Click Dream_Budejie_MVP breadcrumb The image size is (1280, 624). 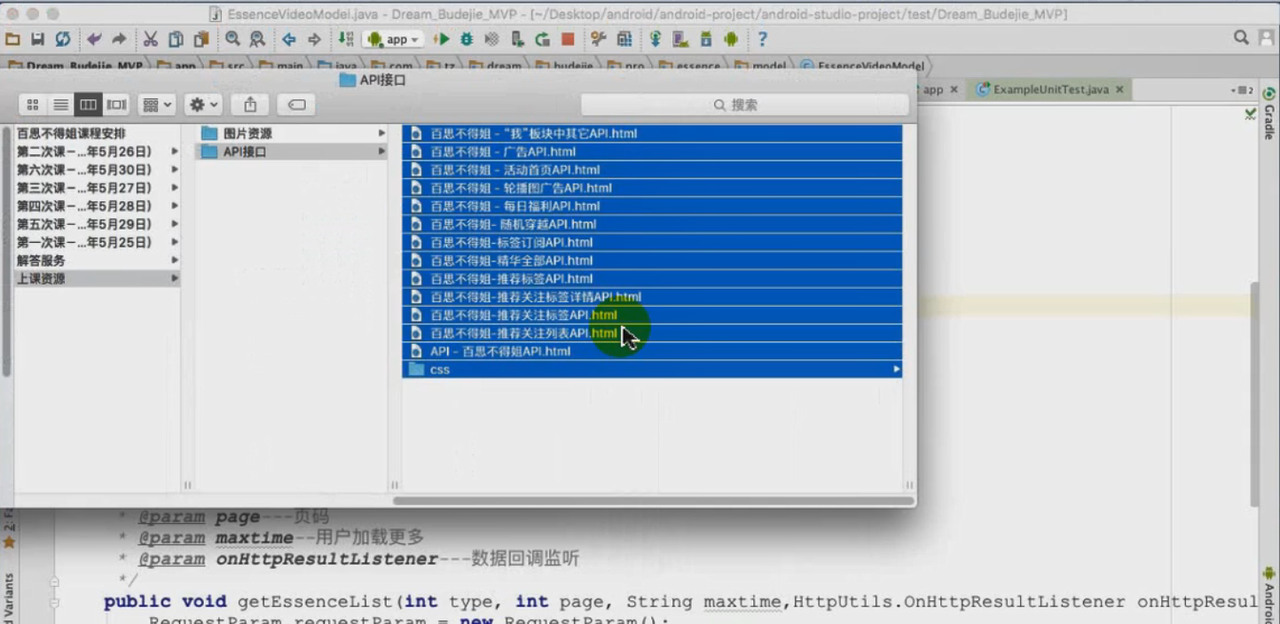pyautogui.click(x=77, y=66)
